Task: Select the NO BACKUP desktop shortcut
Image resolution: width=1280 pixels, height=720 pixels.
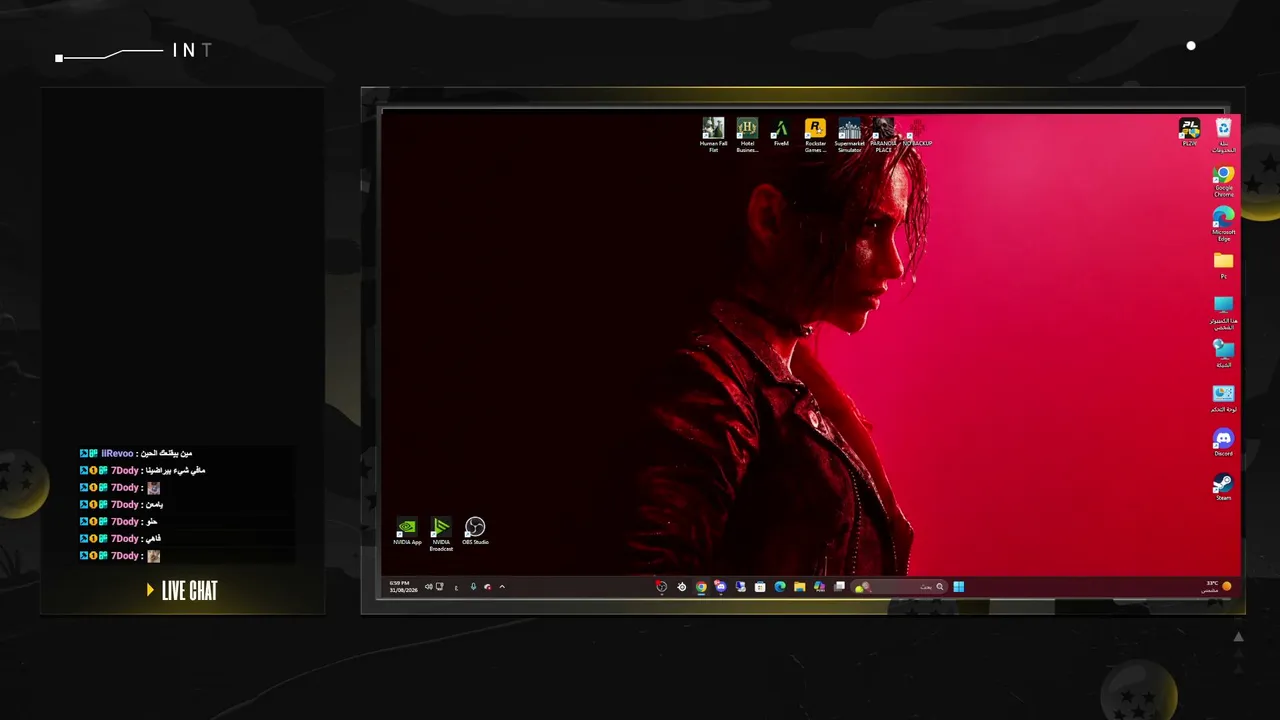Action: pos(917,133)
